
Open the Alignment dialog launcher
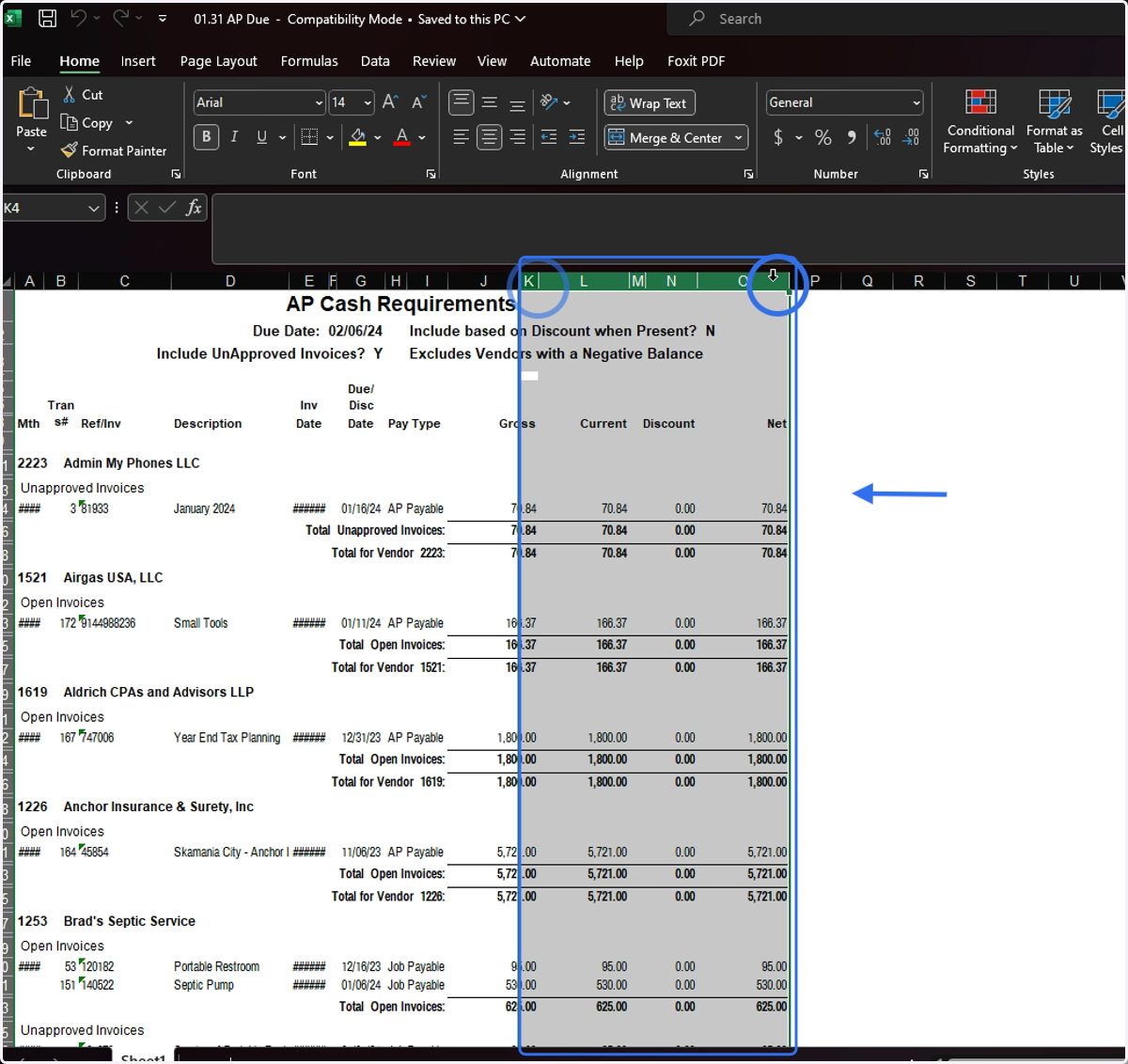[749, 174]
